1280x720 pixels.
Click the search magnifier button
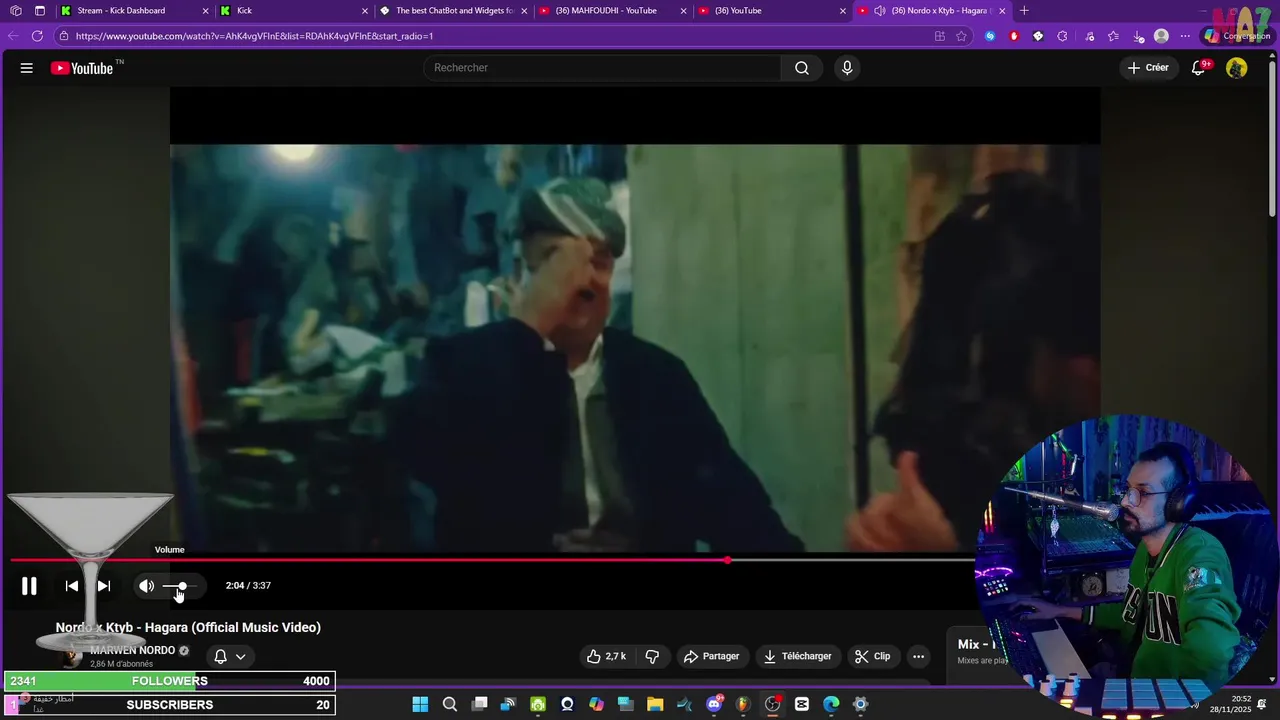[802, 68]
